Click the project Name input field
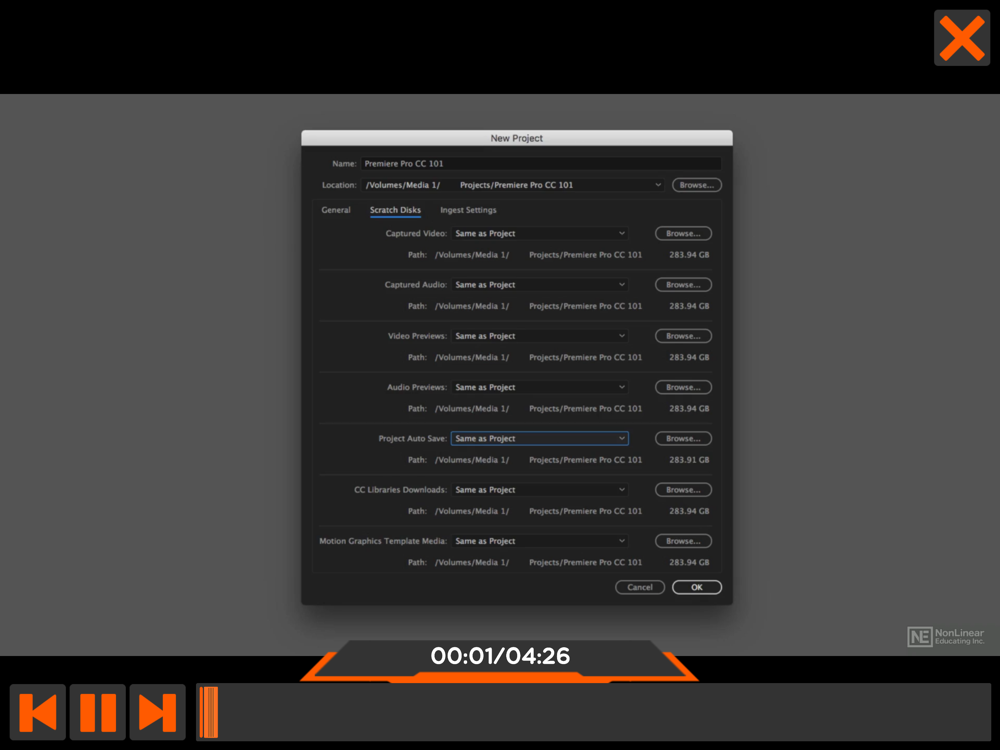1000x750 pixels. pyautogui.click(x=541, y=164)
